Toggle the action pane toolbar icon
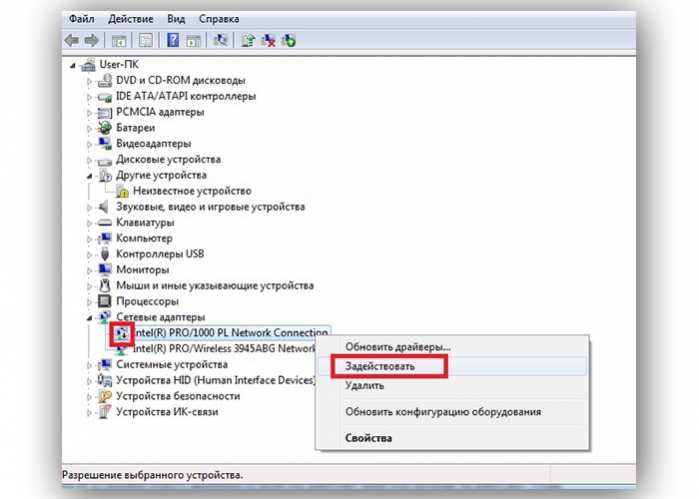The width and height of the screenshot is (699, 499). (193, 41)
